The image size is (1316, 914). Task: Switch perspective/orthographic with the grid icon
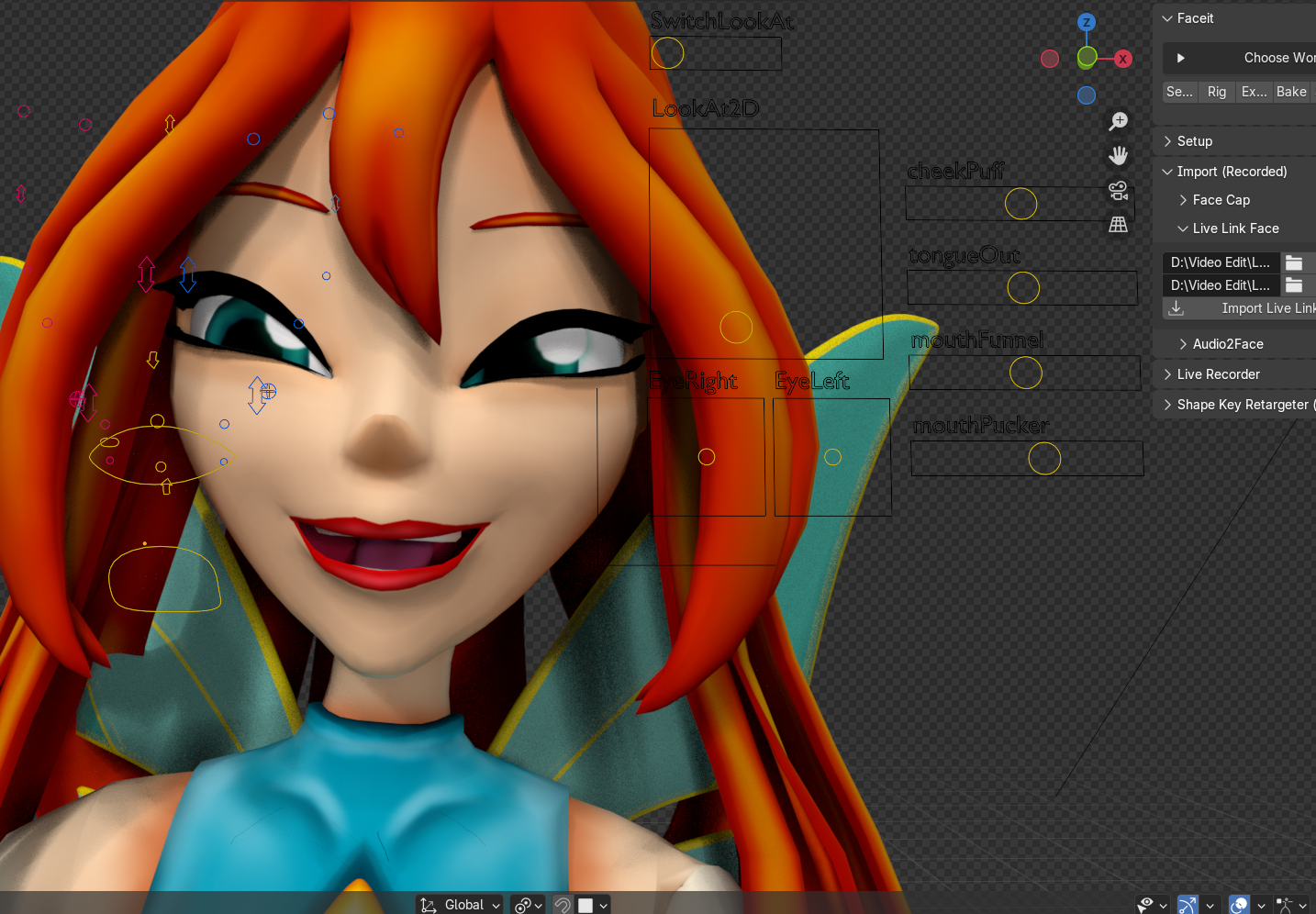coord(1118,224)
